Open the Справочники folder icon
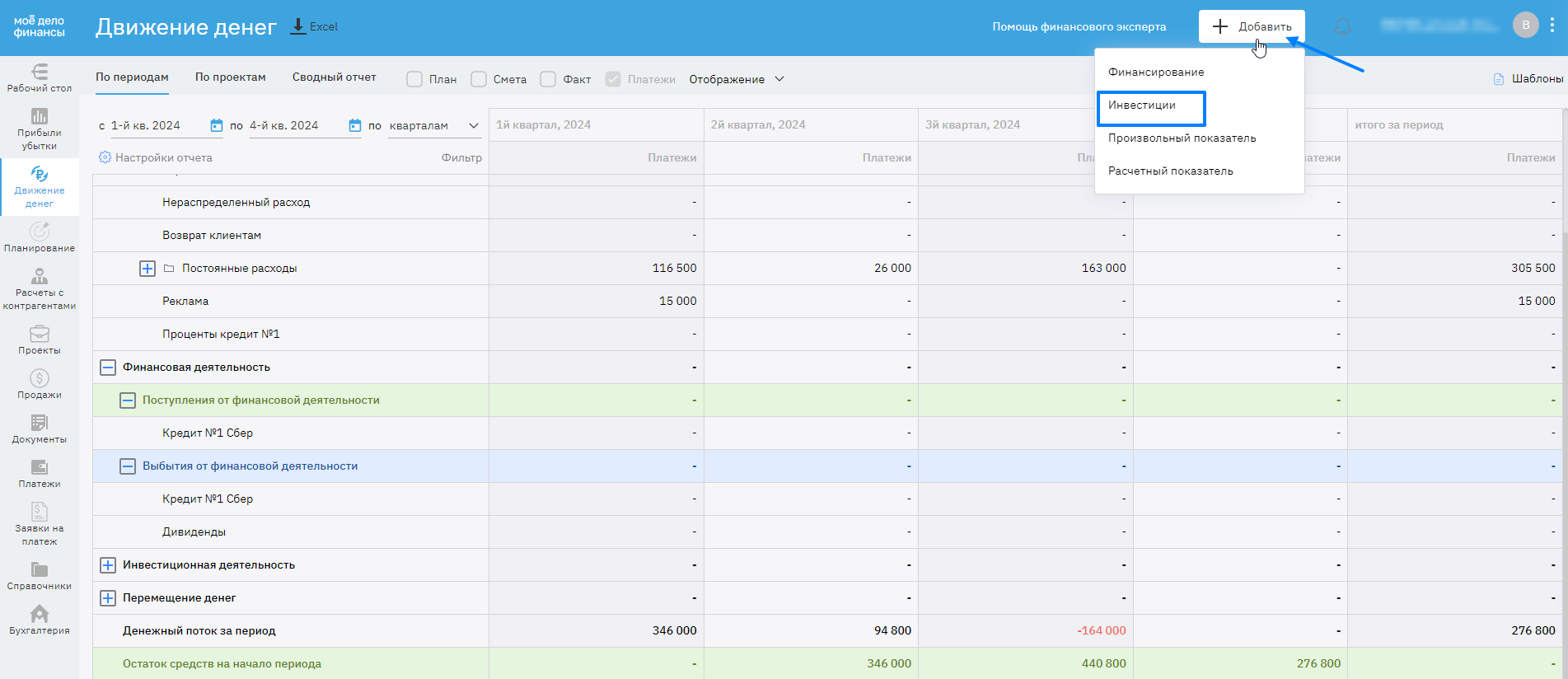This screenshot has height=679, width=1568. pyautogui.click(x=39, y=574)
